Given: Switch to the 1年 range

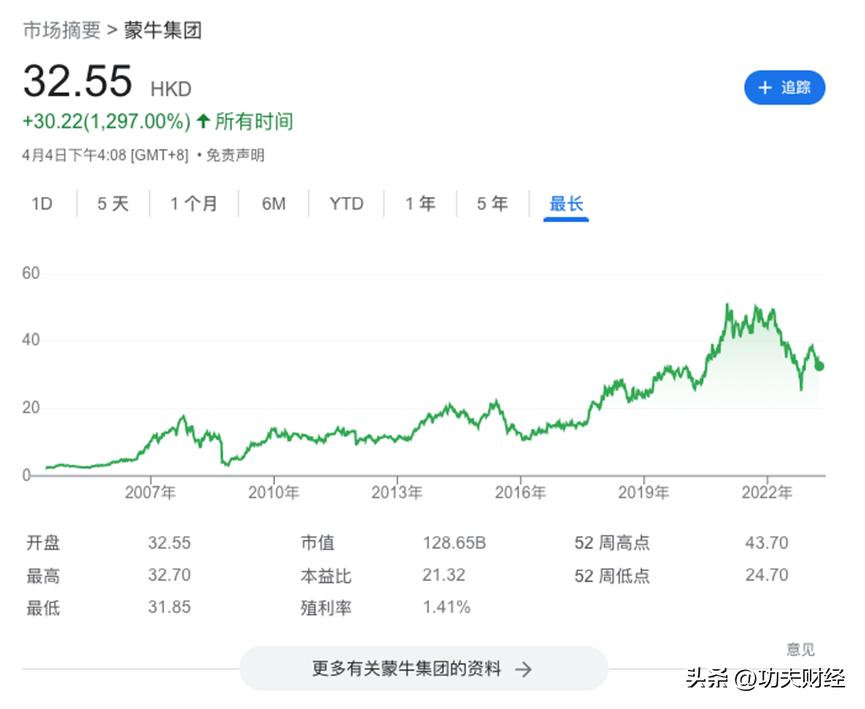Looking at the screenshot, I should pos(420,203).
